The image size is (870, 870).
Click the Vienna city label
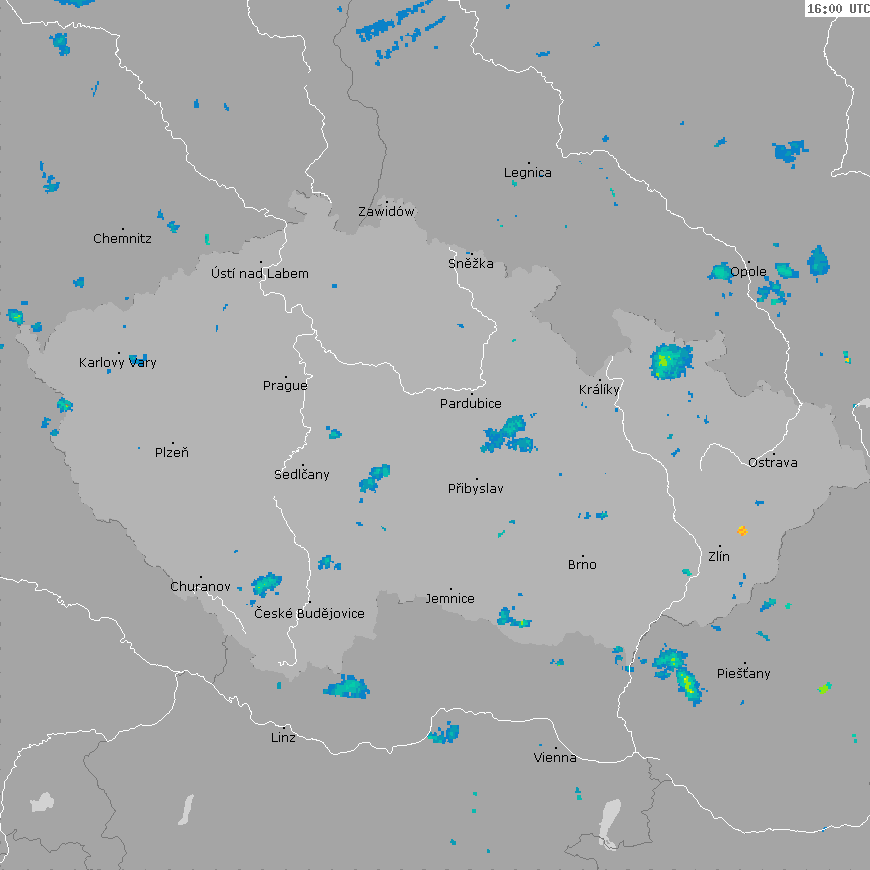pos(555,758)
